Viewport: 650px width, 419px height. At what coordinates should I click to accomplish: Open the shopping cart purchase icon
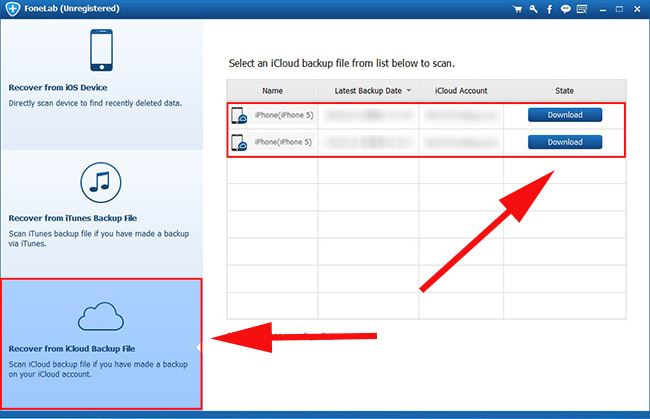(x=517, y=9)
